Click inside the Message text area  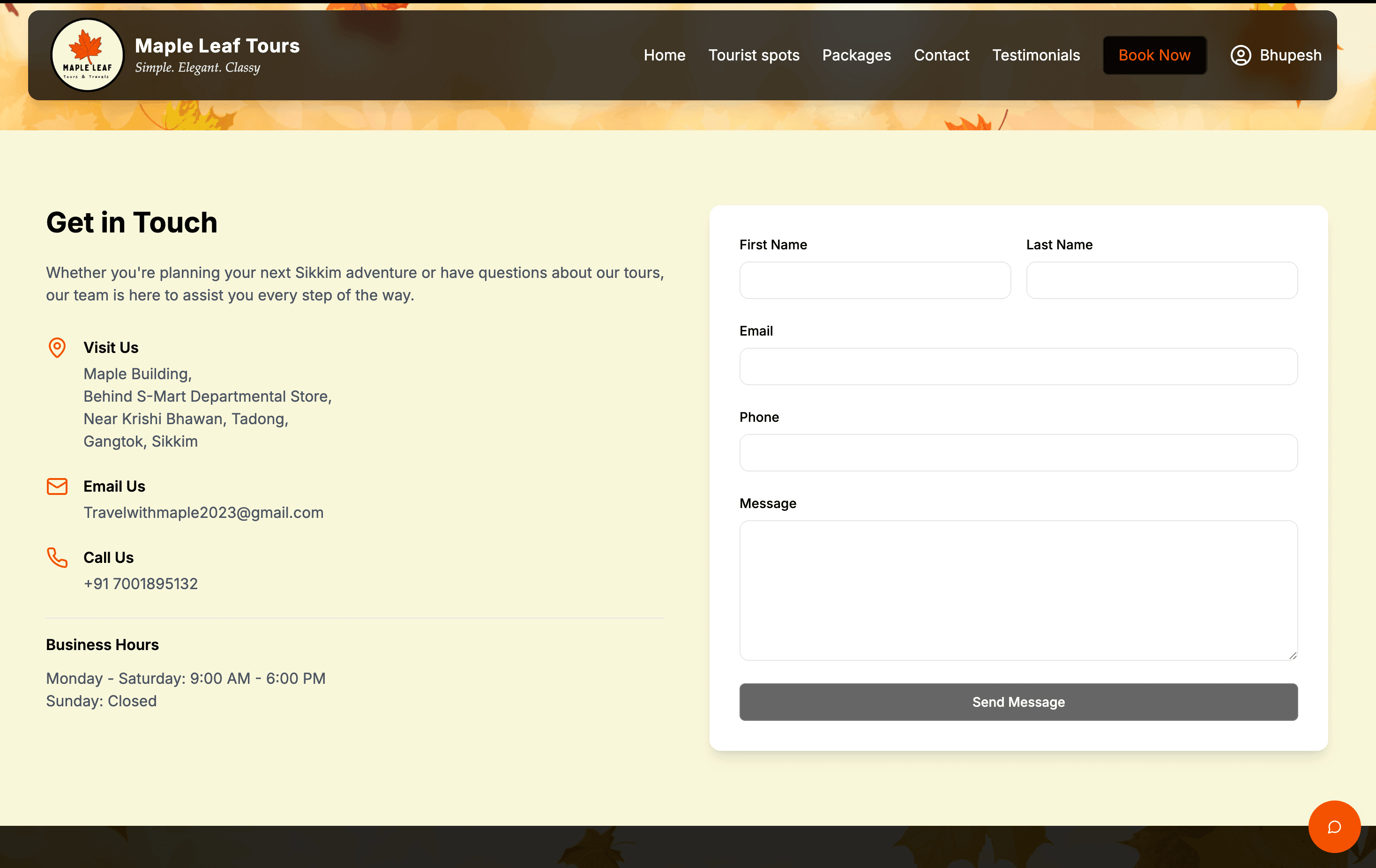[x=1018, y=590]
